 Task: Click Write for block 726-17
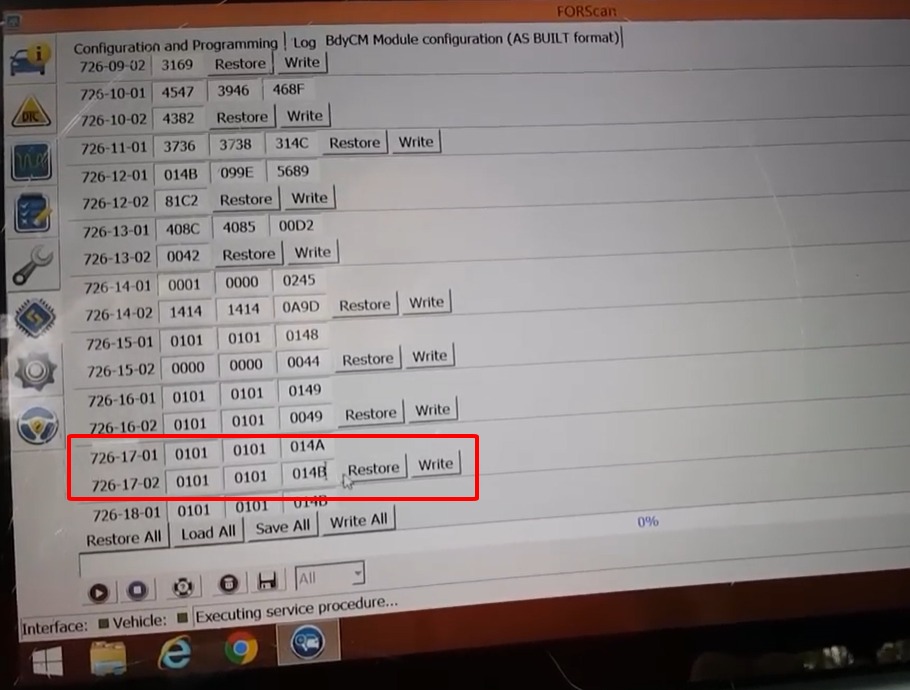coord(435,464)
